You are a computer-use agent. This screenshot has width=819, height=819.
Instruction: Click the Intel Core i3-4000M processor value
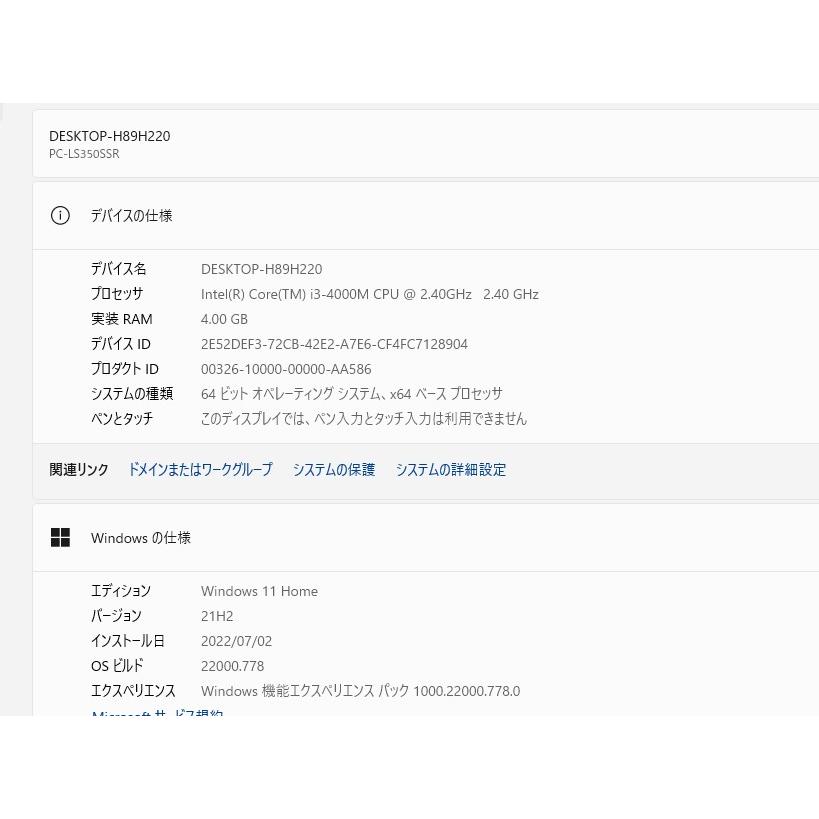[x=369, y=294]
